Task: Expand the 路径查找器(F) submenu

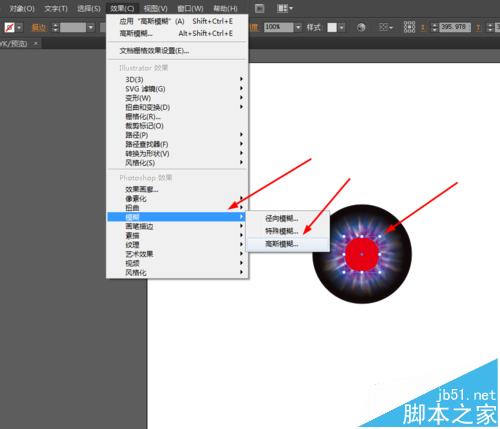Action: pyautogui.click(x=177, y=144)
